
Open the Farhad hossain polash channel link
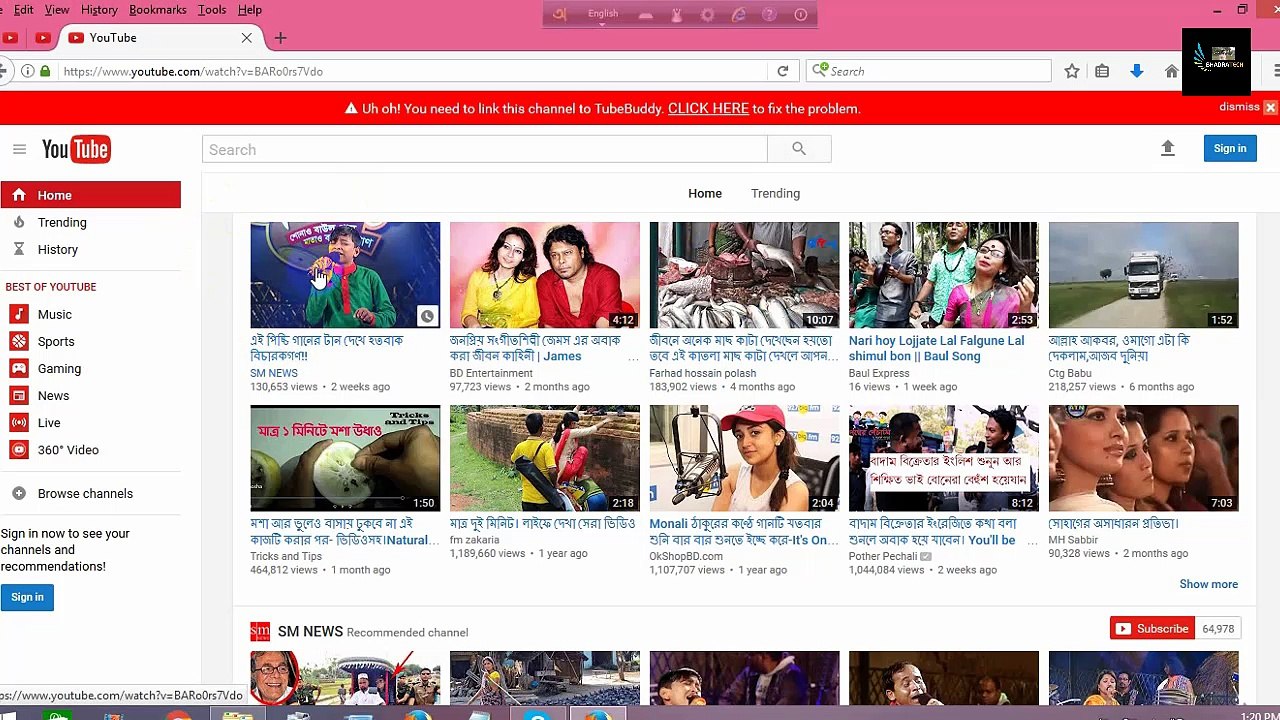[702, 373]
